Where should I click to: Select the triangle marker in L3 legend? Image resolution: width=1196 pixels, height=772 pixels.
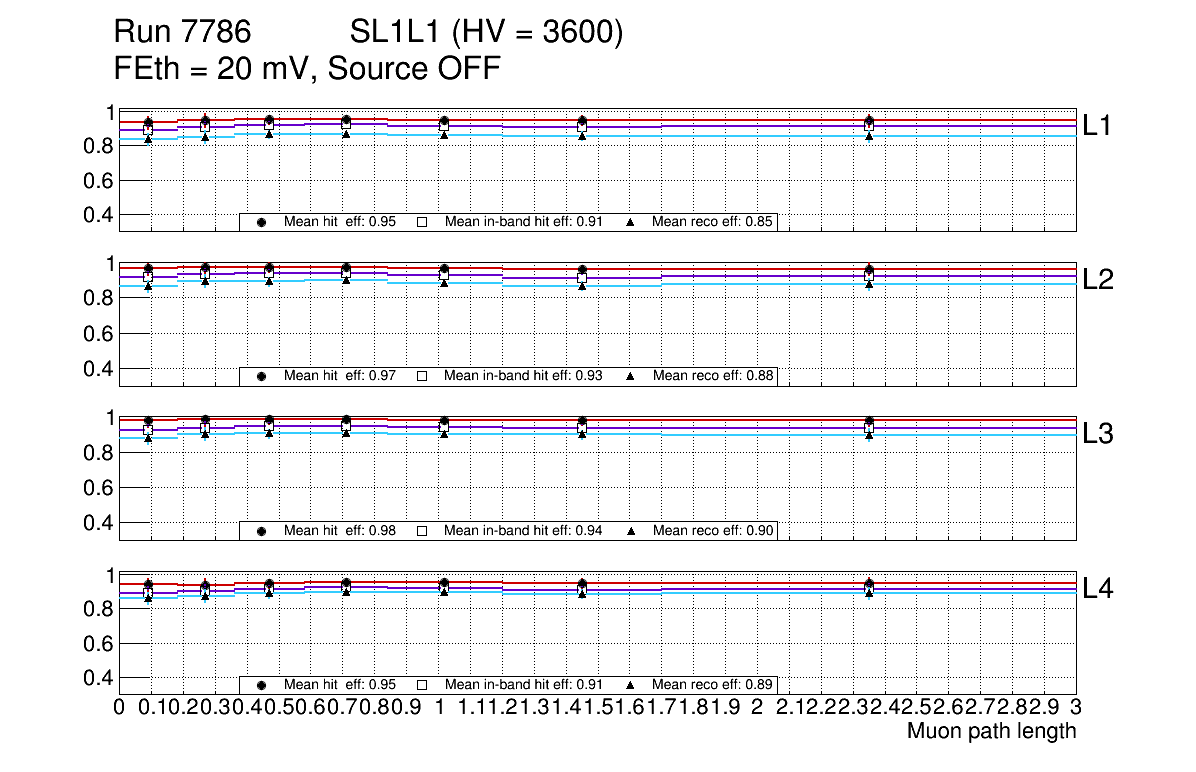click(631, 531)
